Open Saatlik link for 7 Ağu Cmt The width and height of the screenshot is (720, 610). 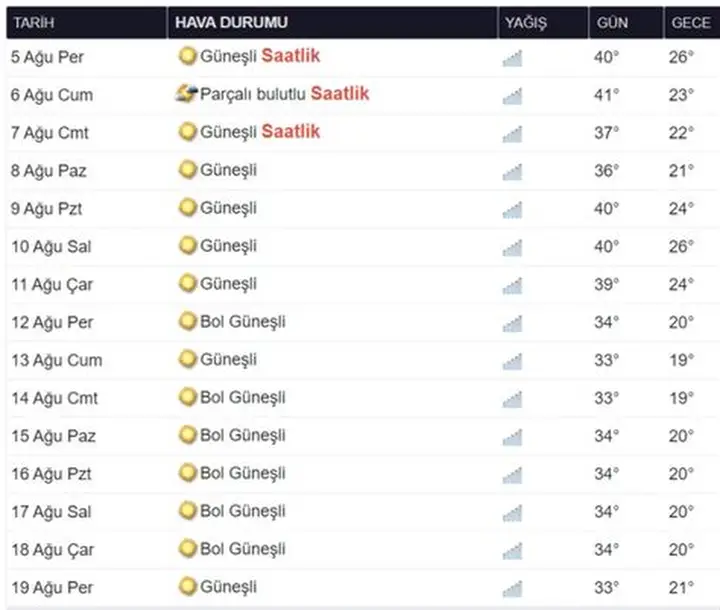pyautogui.click(x=291, y=132)
